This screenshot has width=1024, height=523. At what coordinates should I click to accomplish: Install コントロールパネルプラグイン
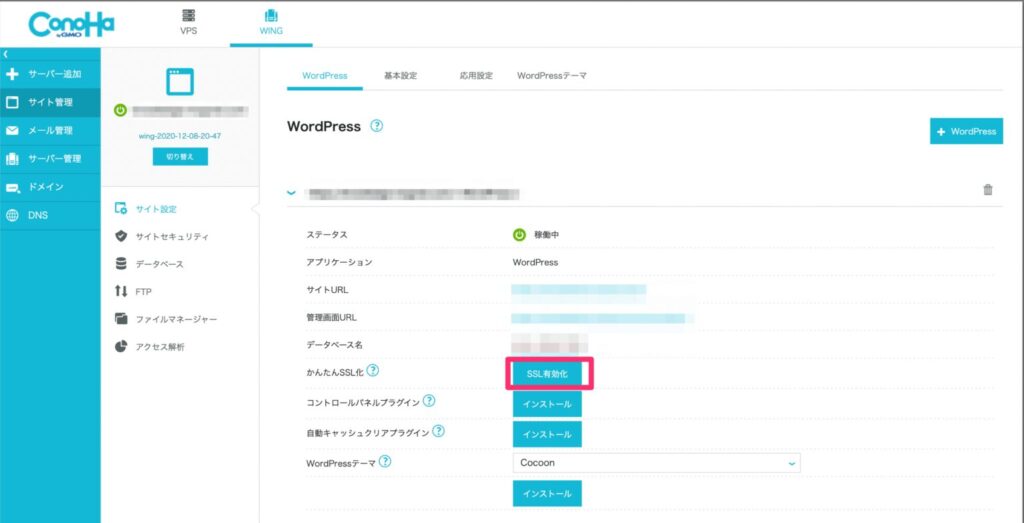[547, 404]
